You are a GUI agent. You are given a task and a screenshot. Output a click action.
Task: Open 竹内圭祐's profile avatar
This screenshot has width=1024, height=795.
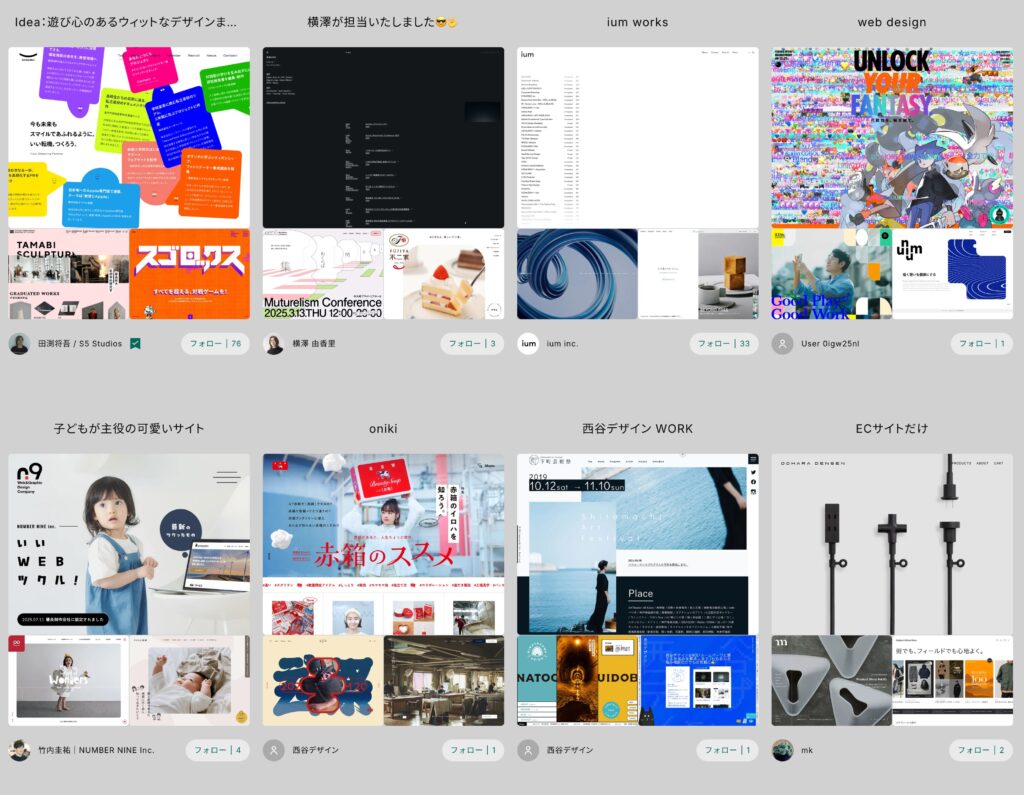(19, 750)
